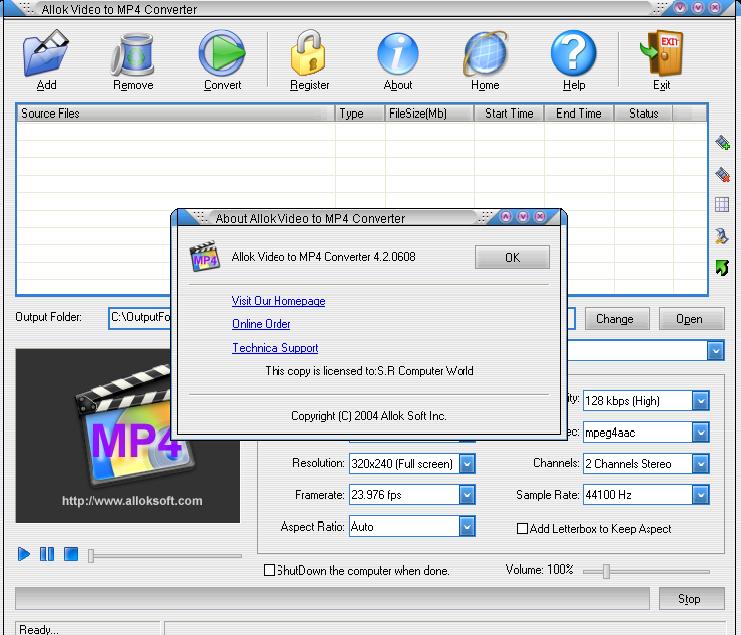Close the About dialog with its X button
This screenshot has height=635, width=741.
point(540,216)
